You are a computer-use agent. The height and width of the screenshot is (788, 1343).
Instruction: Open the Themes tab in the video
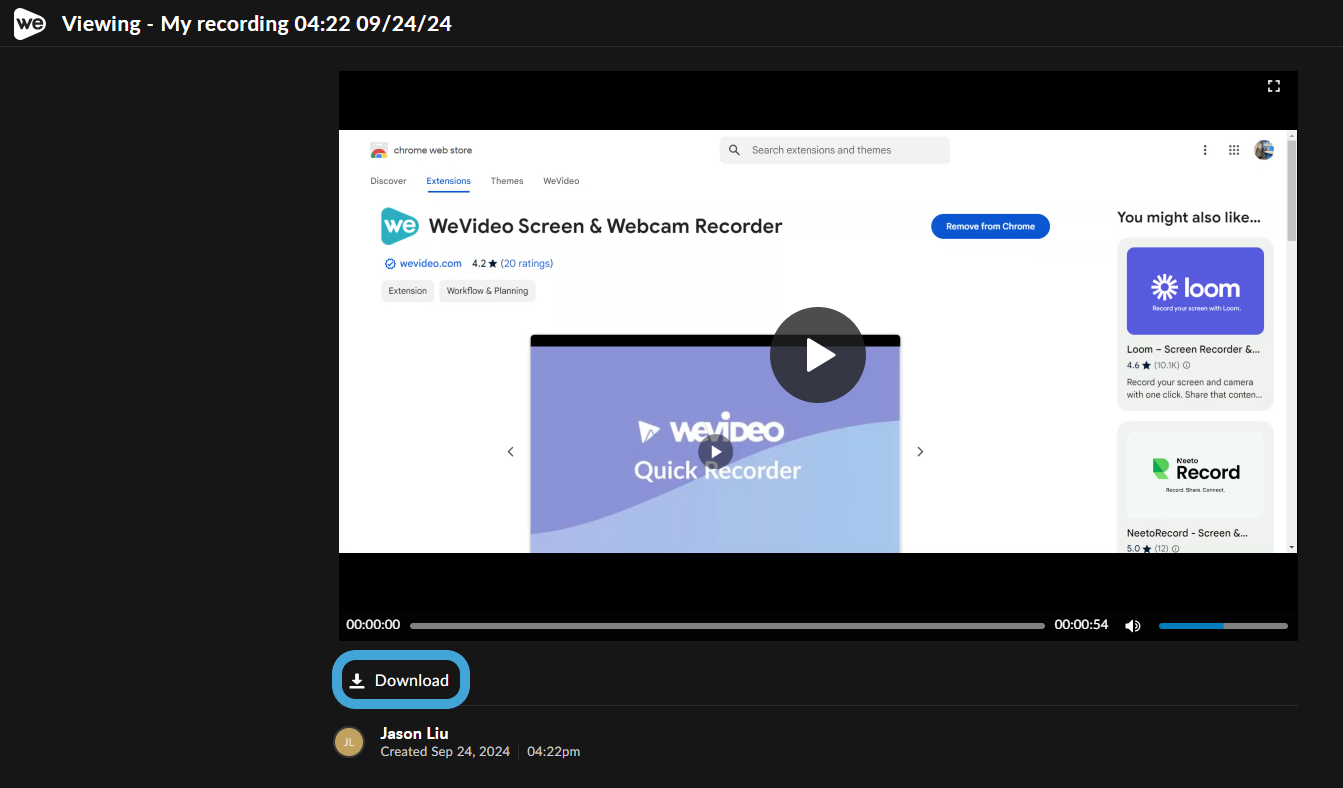click(x=507, y=181)
